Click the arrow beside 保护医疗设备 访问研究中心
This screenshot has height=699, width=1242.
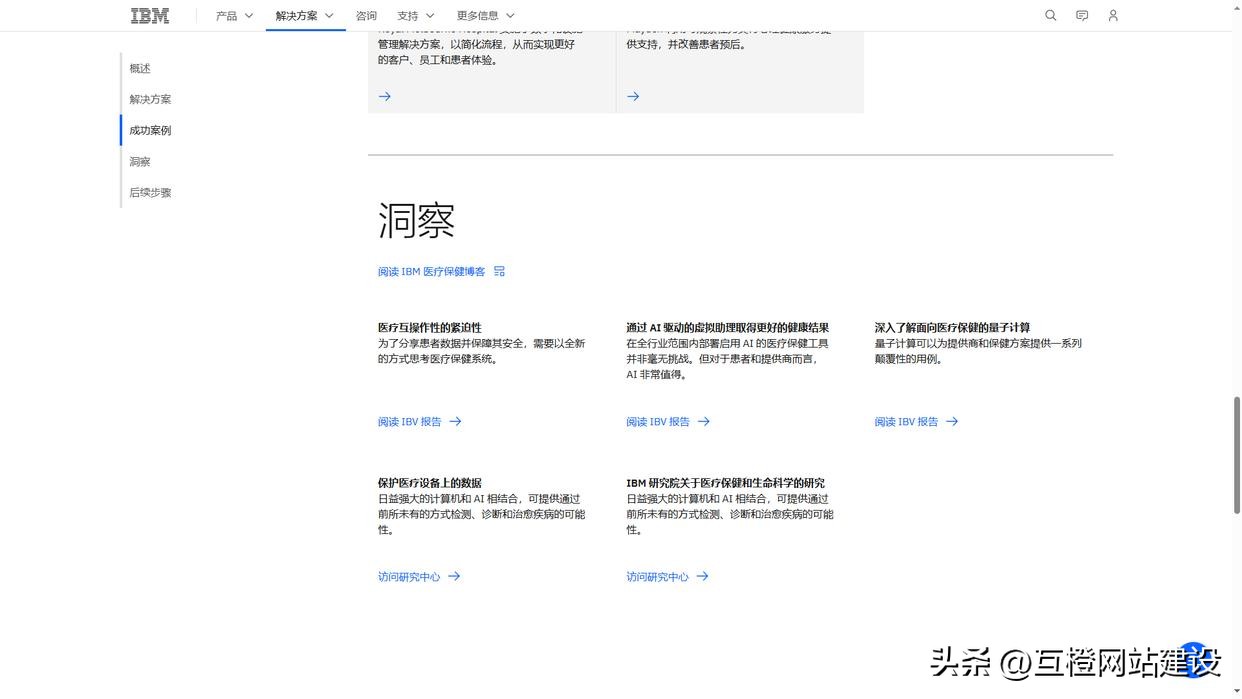[455, 575]
